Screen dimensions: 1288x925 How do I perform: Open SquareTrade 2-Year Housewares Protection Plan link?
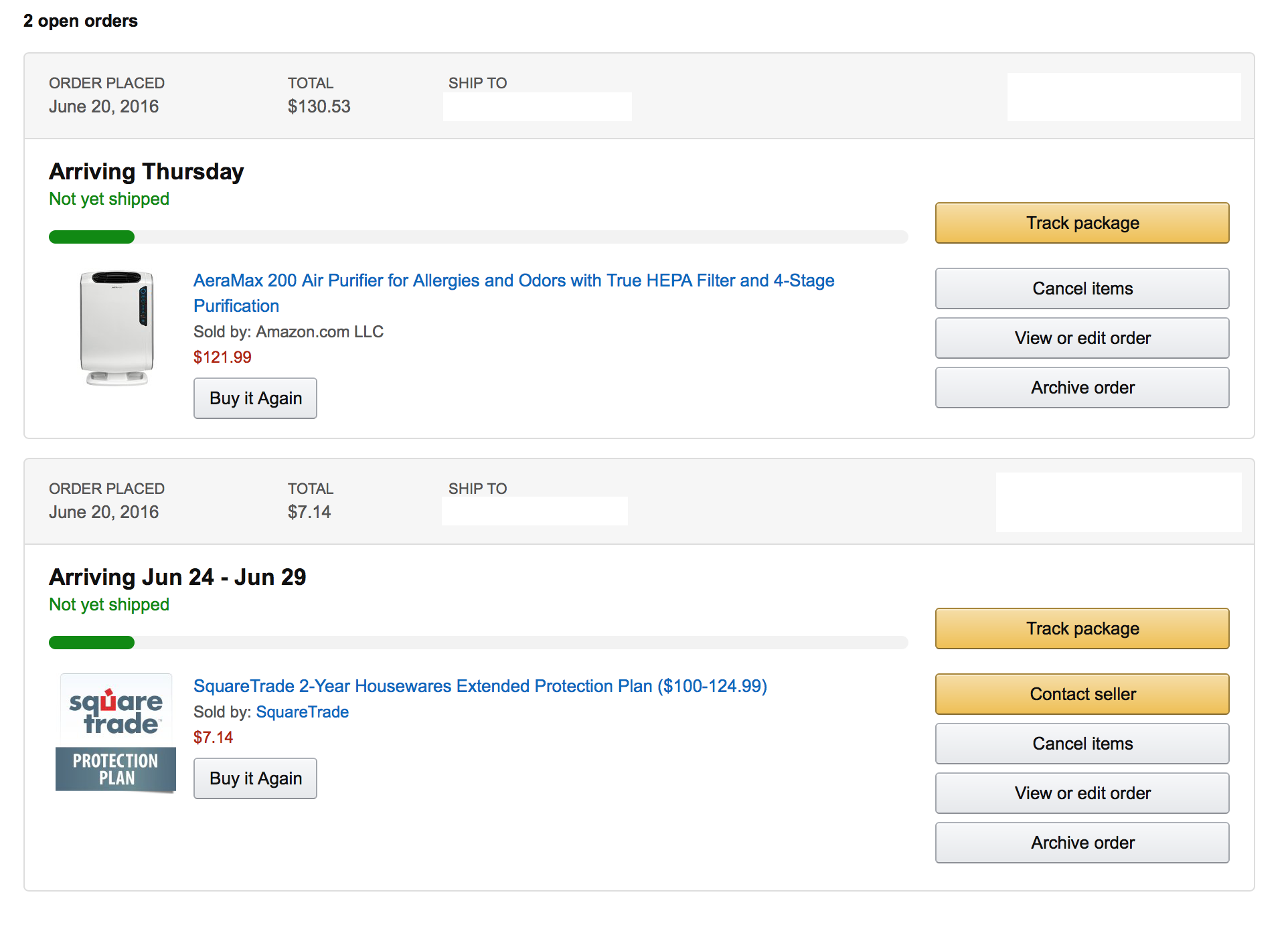point(480,686)
